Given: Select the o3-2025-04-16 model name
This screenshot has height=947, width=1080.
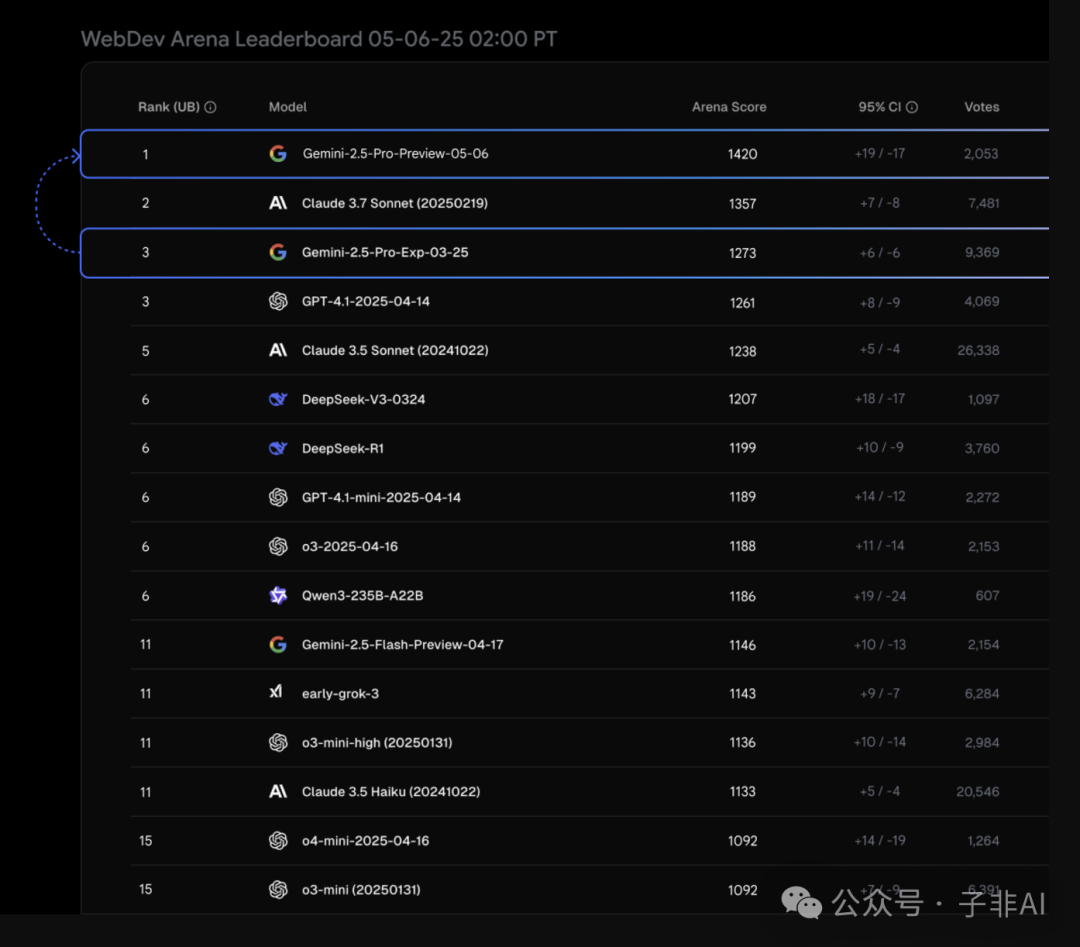Looking at the screenshot, I should [350, 546].
